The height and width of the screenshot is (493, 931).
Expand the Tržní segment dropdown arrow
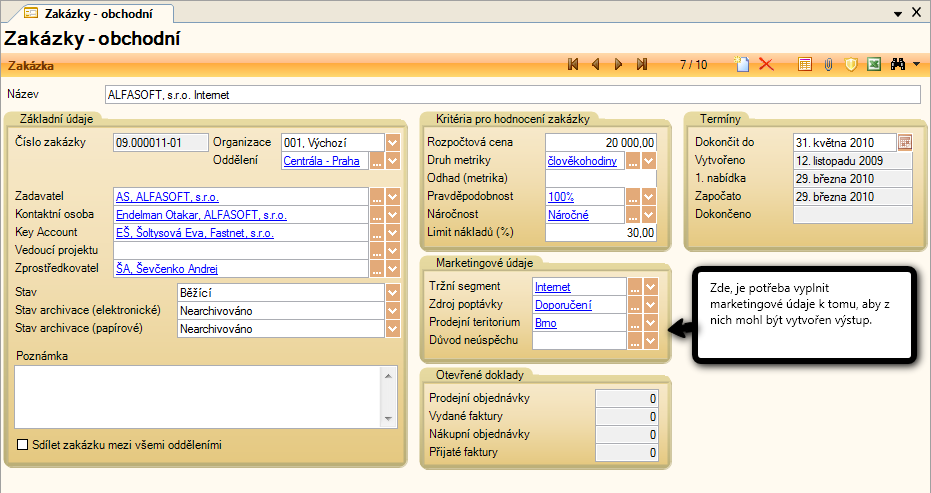(x=651, y=288)
